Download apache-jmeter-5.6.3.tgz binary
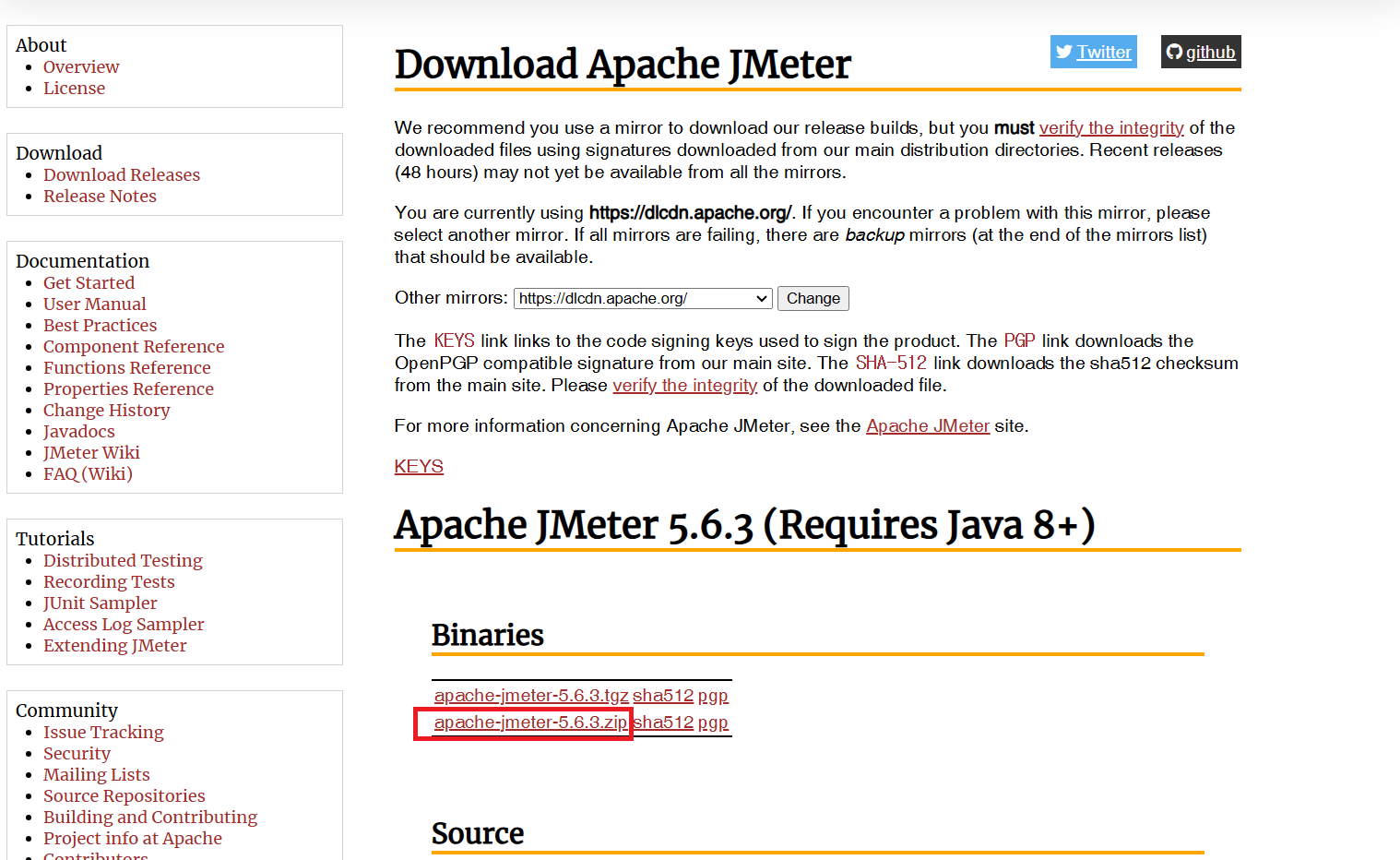Screen dimensions: 1400x860 point(531,695)
